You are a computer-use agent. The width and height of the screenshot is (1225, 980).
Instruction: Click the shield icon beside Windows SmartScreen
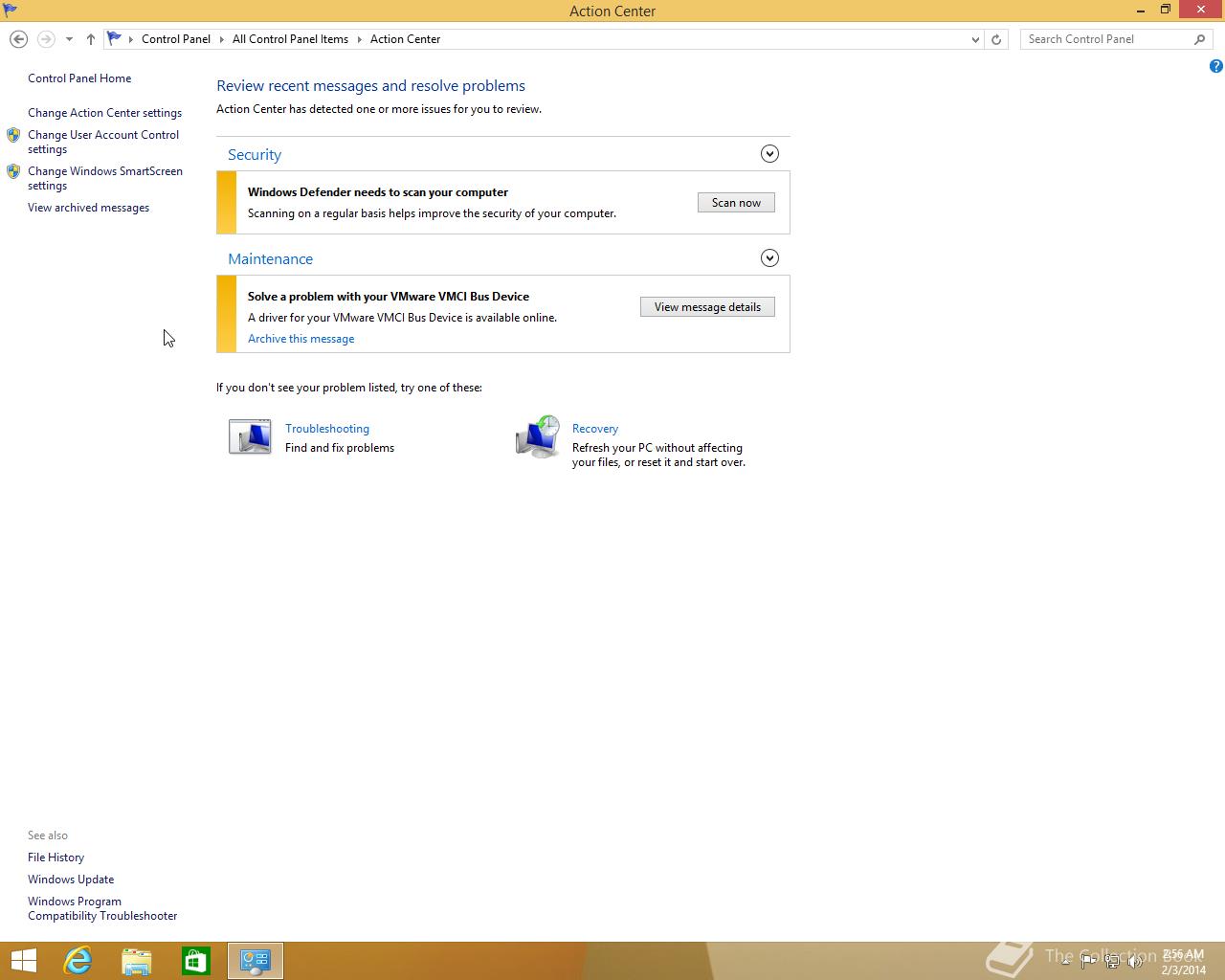click(13, 171)
